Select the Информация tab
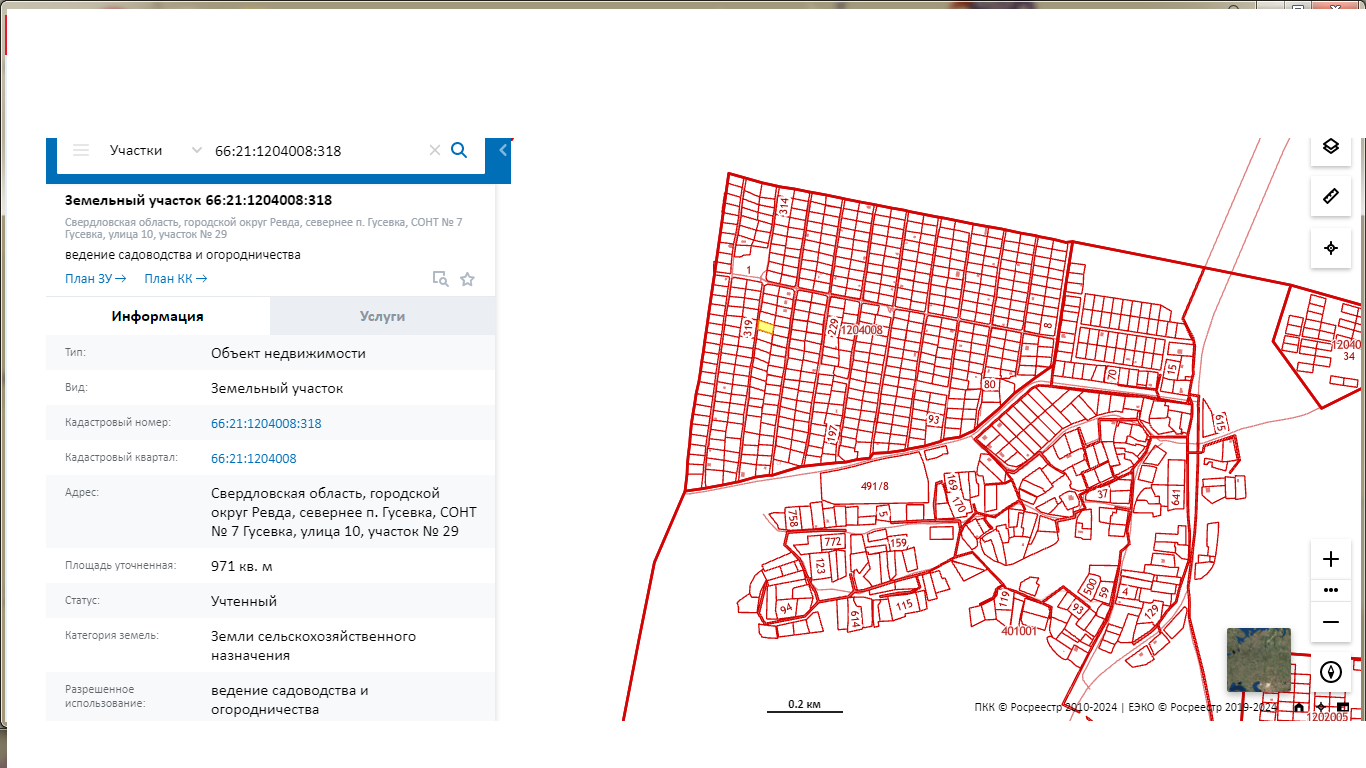1366x768 pixels. pyautogui.click(x=157, y=316)
